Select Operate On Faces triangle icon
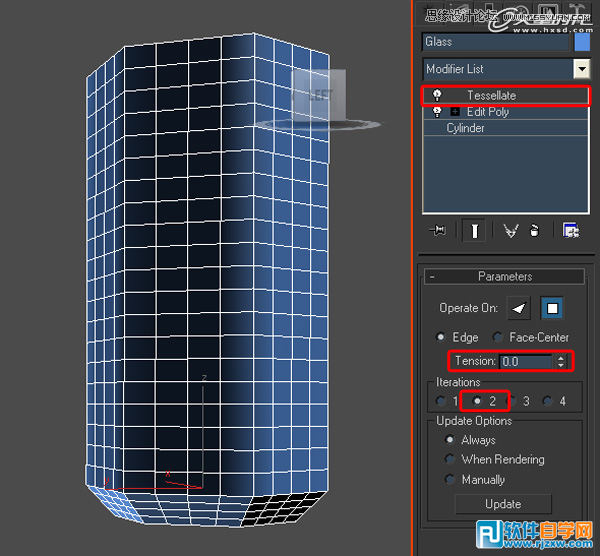The image size is (600, 556). 518,308
